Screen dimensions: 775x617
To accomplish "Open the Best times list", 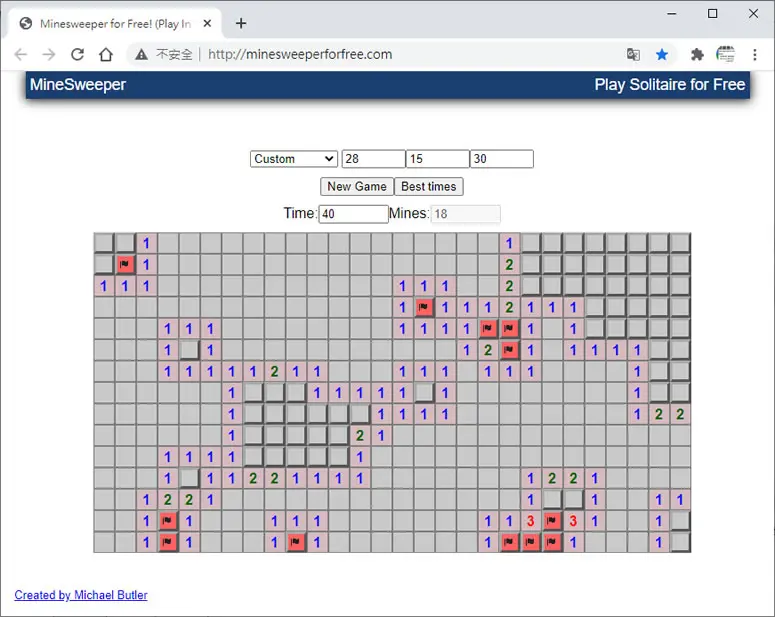I will coord(429,186).
